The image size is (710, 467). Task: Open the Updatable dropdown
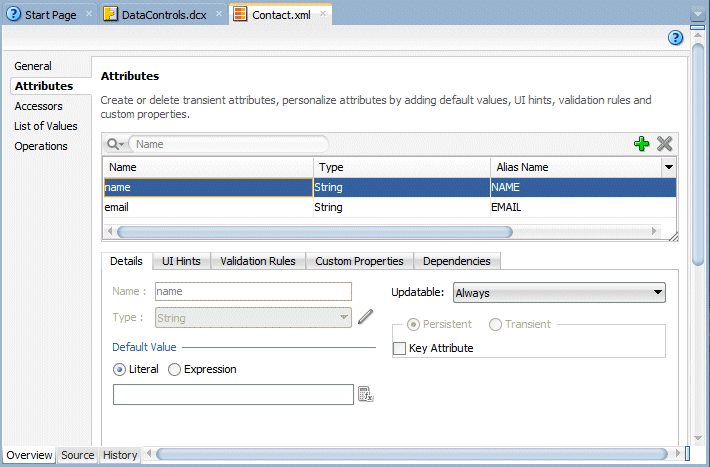(559, 293)
